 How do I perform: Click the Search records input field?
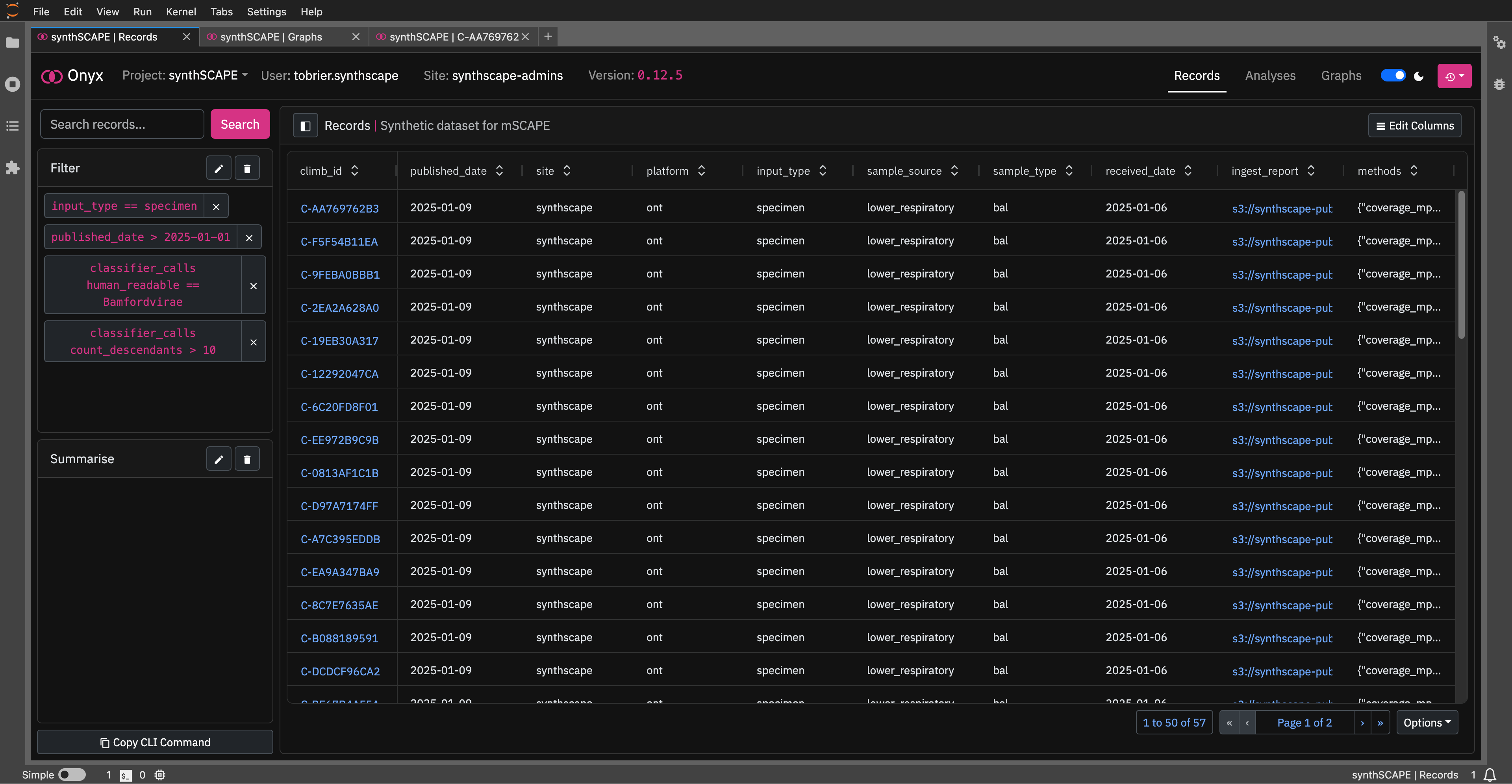(x=122, y=124)
